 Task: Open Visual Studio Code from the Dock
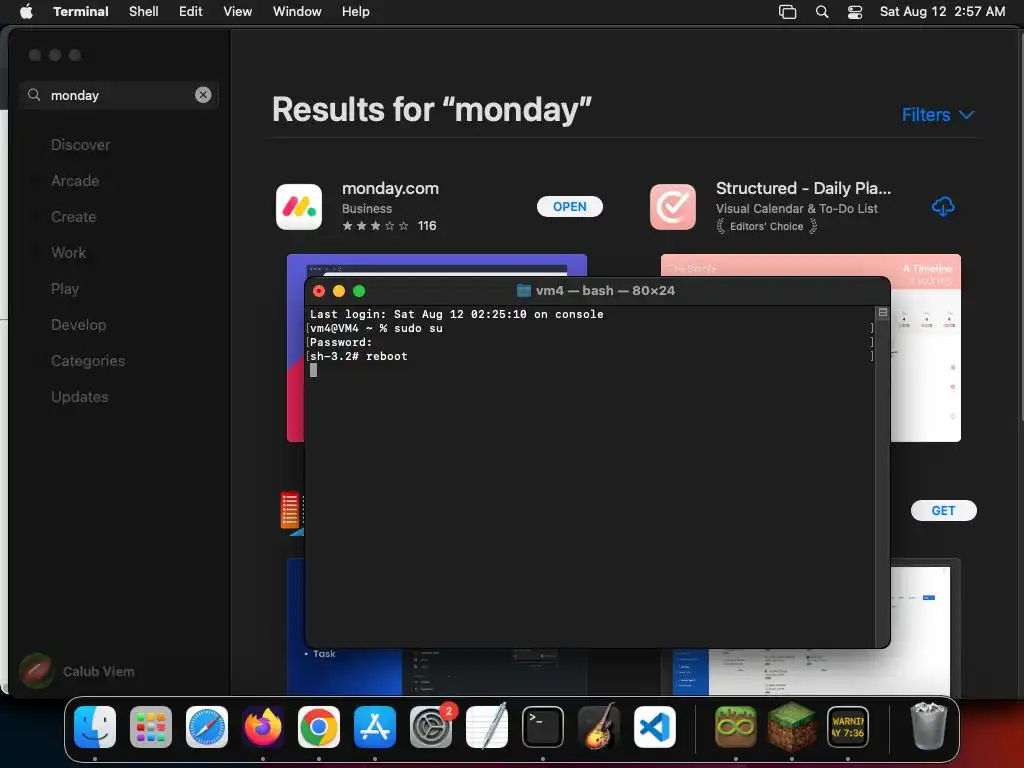(655, 727)
